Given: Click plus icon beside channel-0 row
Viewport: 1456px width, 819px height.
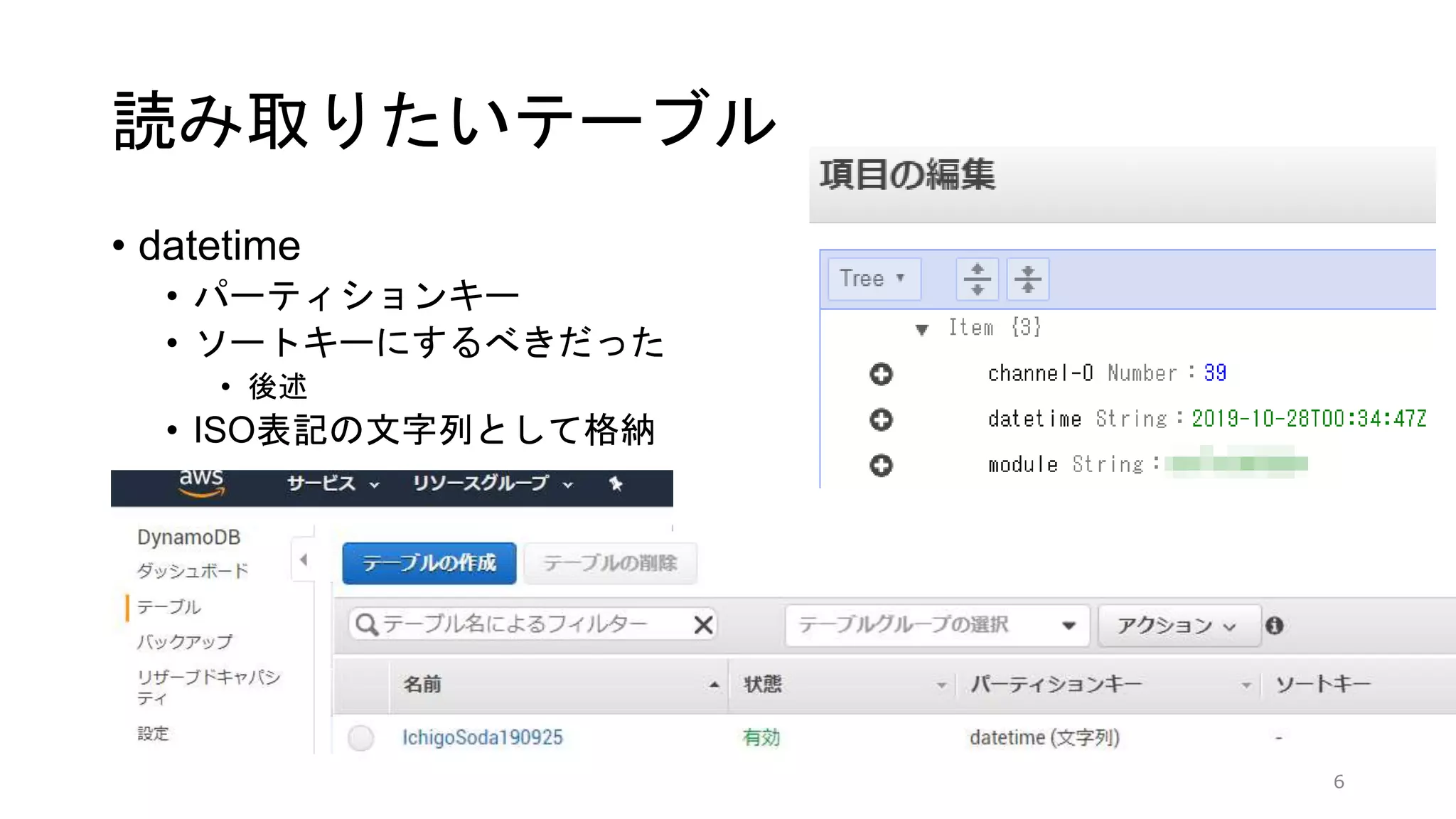Looking at the screenshot, I should [881, 374].
